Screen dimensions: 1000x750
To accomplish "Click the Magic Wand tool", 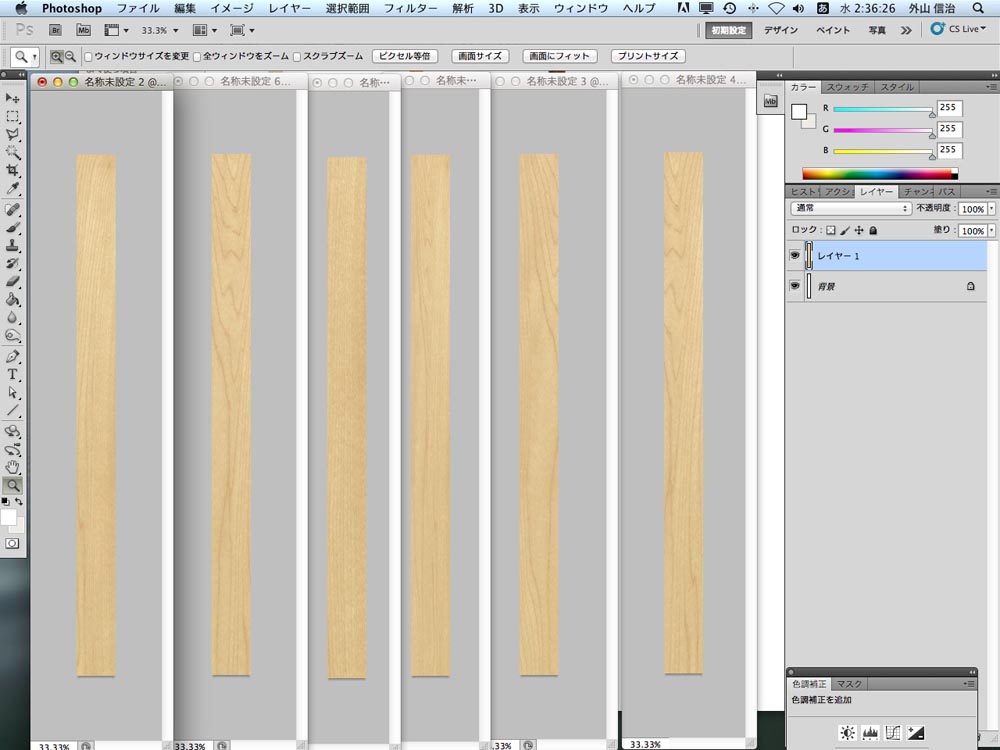I will pyautogui.click(x=13, y=152).
